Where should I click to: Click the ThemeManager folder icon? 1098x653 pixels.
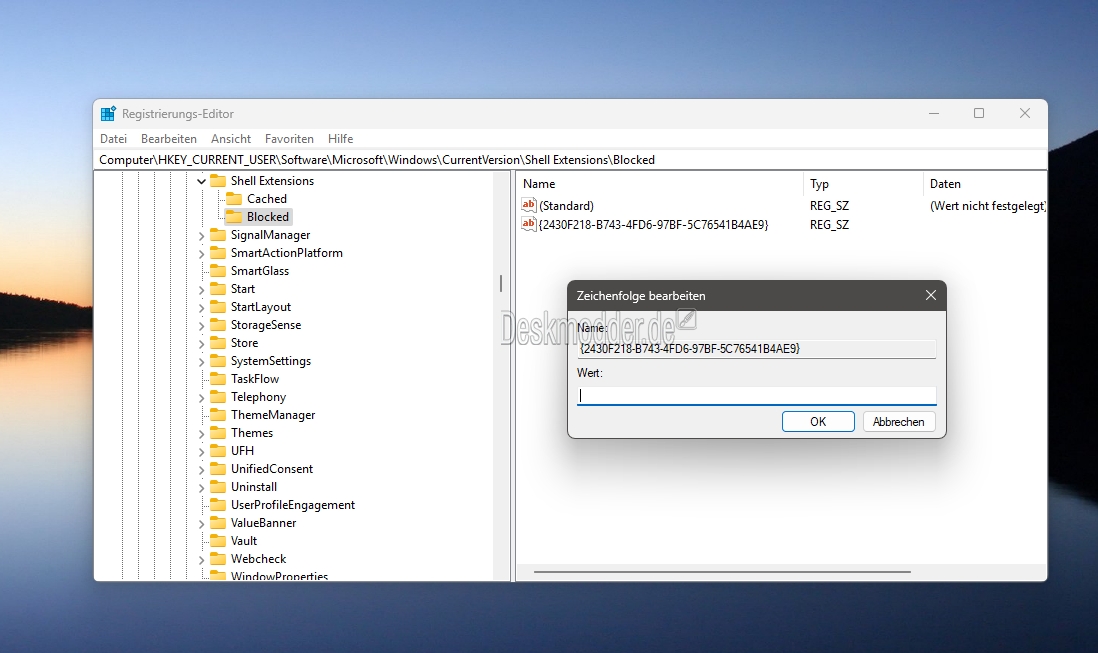coord(218,415)
